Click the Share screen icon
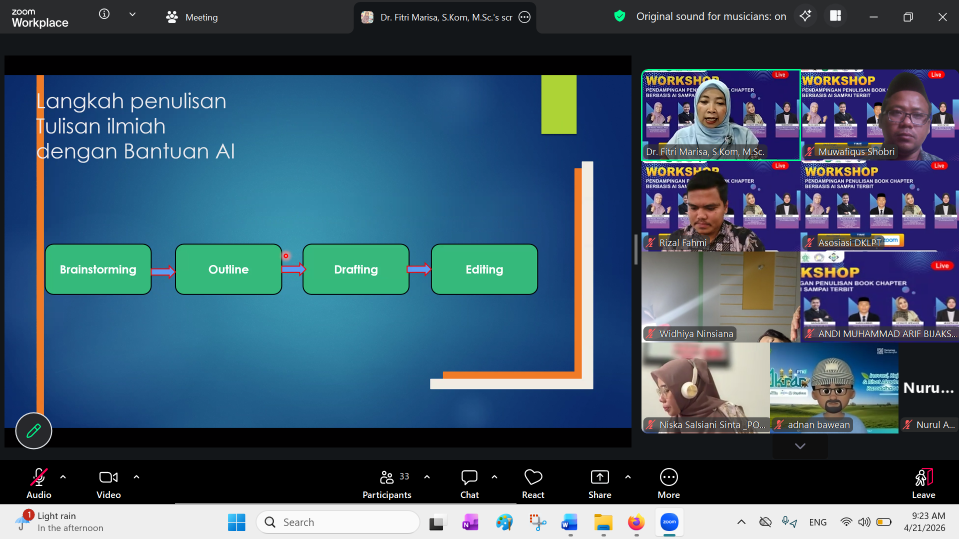The image size is (959, 539). pyautogui.click(x=599, y=484)
